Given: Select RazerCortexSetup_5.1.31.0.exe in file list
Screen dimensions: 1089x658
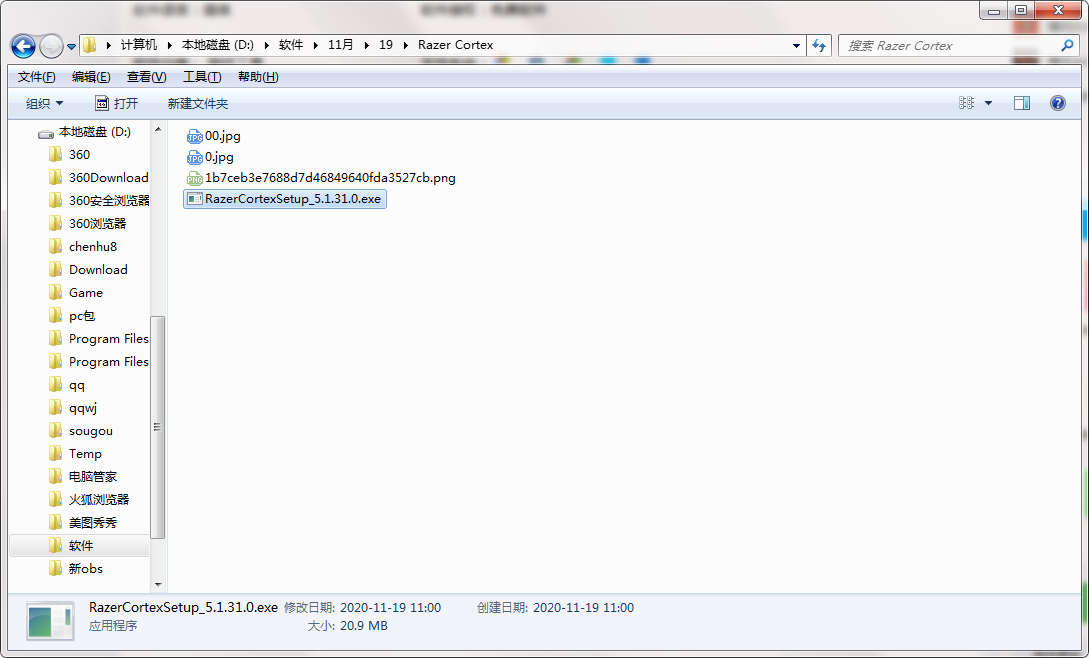Looking at the screenshot, I should point(285,199).
